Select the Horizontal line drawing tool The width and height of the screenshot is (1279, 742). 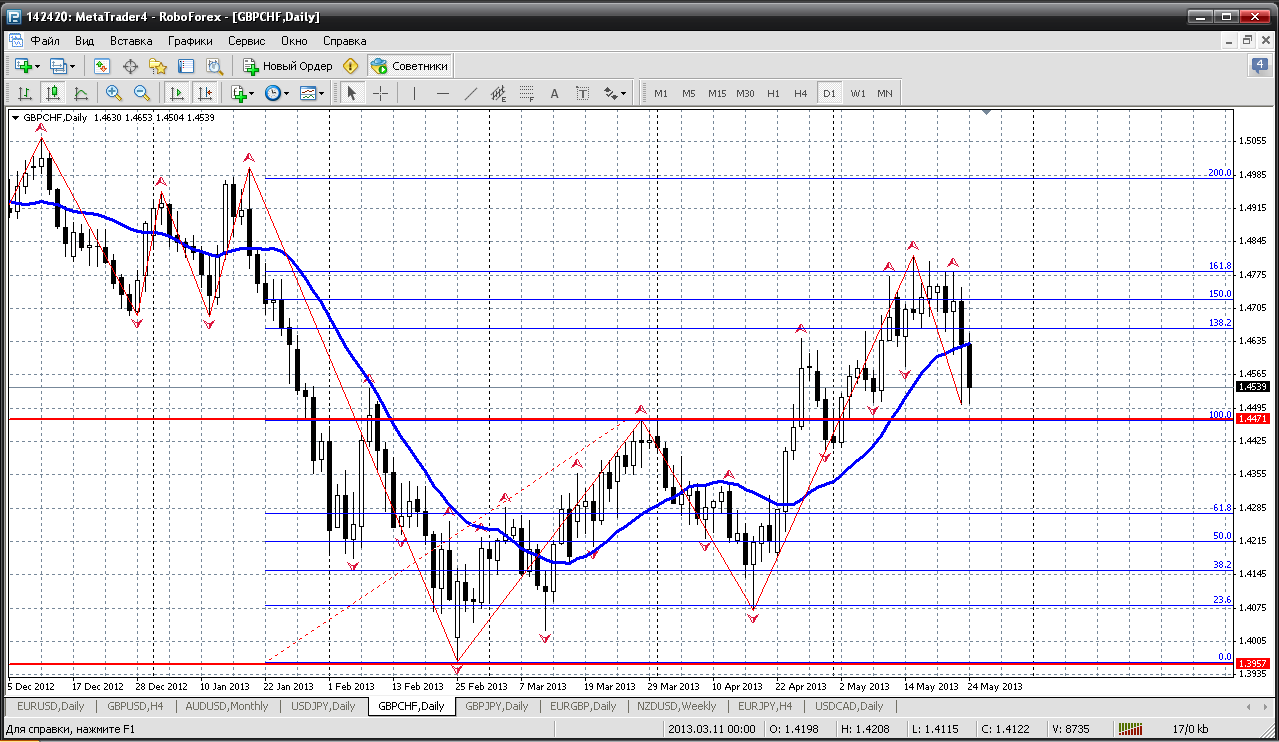click(443, 93)
